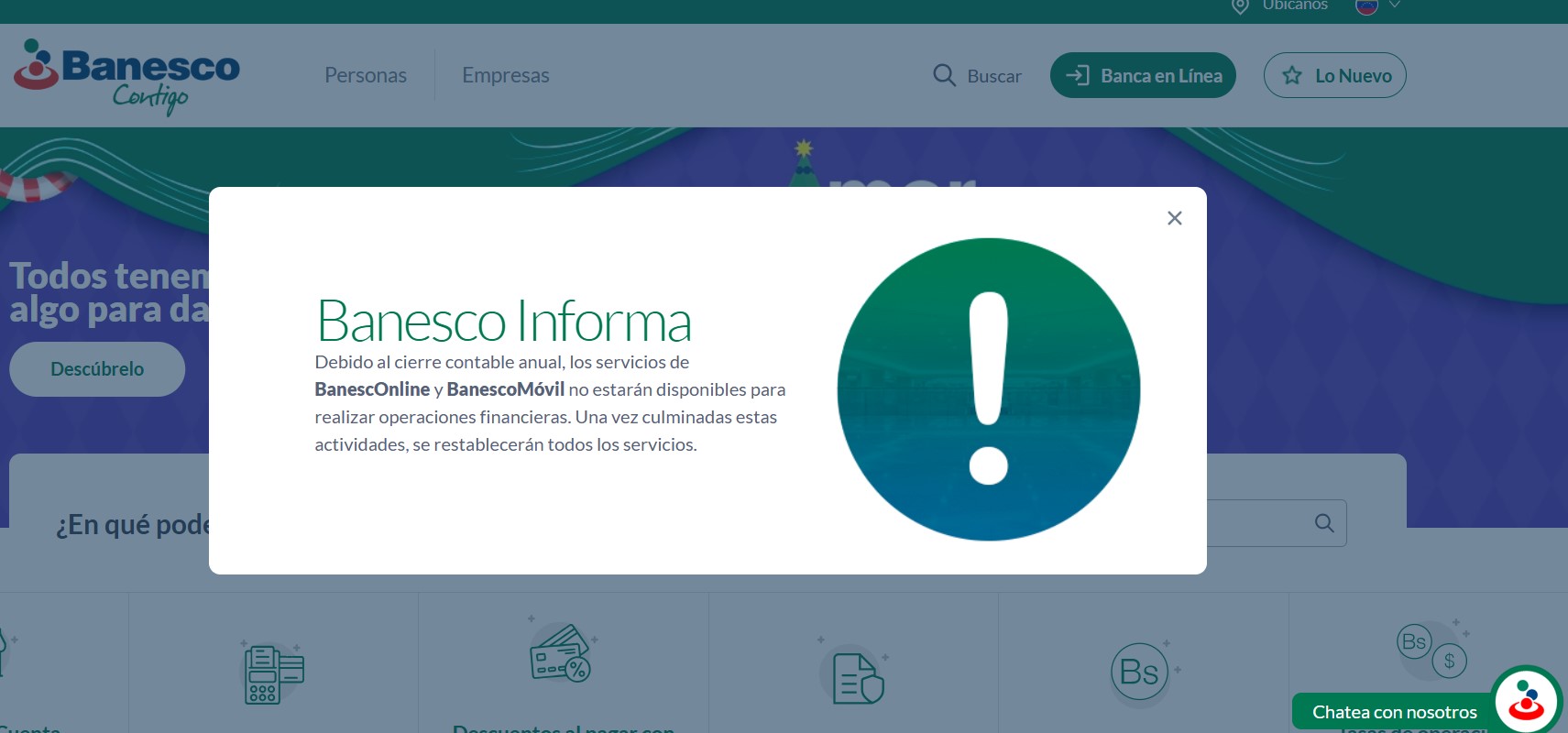Click the Banesco Informa heading
The image size is (1568, 733).
[x=503, y=322]
